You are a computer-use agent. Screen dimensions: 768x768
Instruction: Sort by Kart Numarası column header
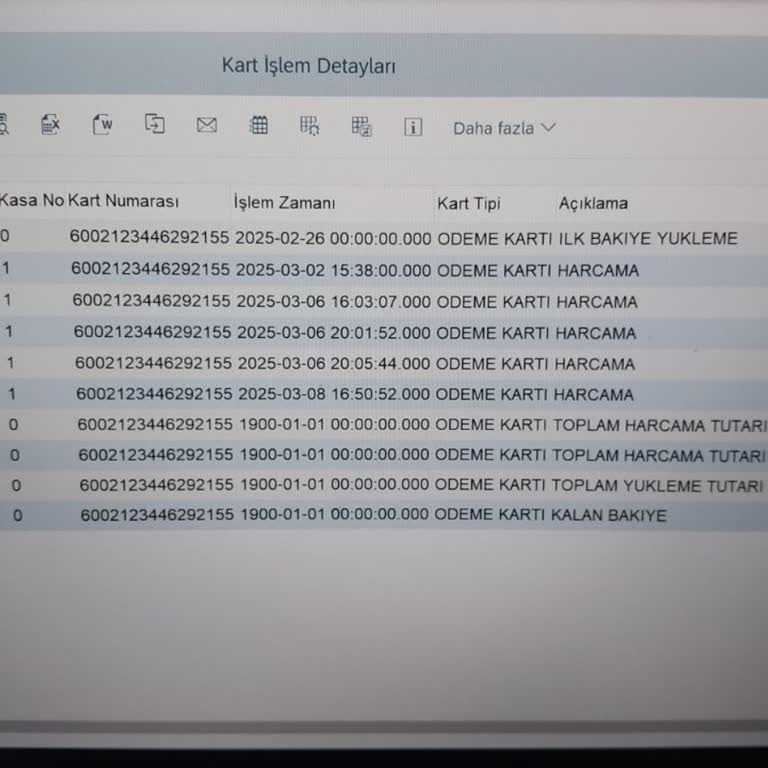(x=123, y=201)
